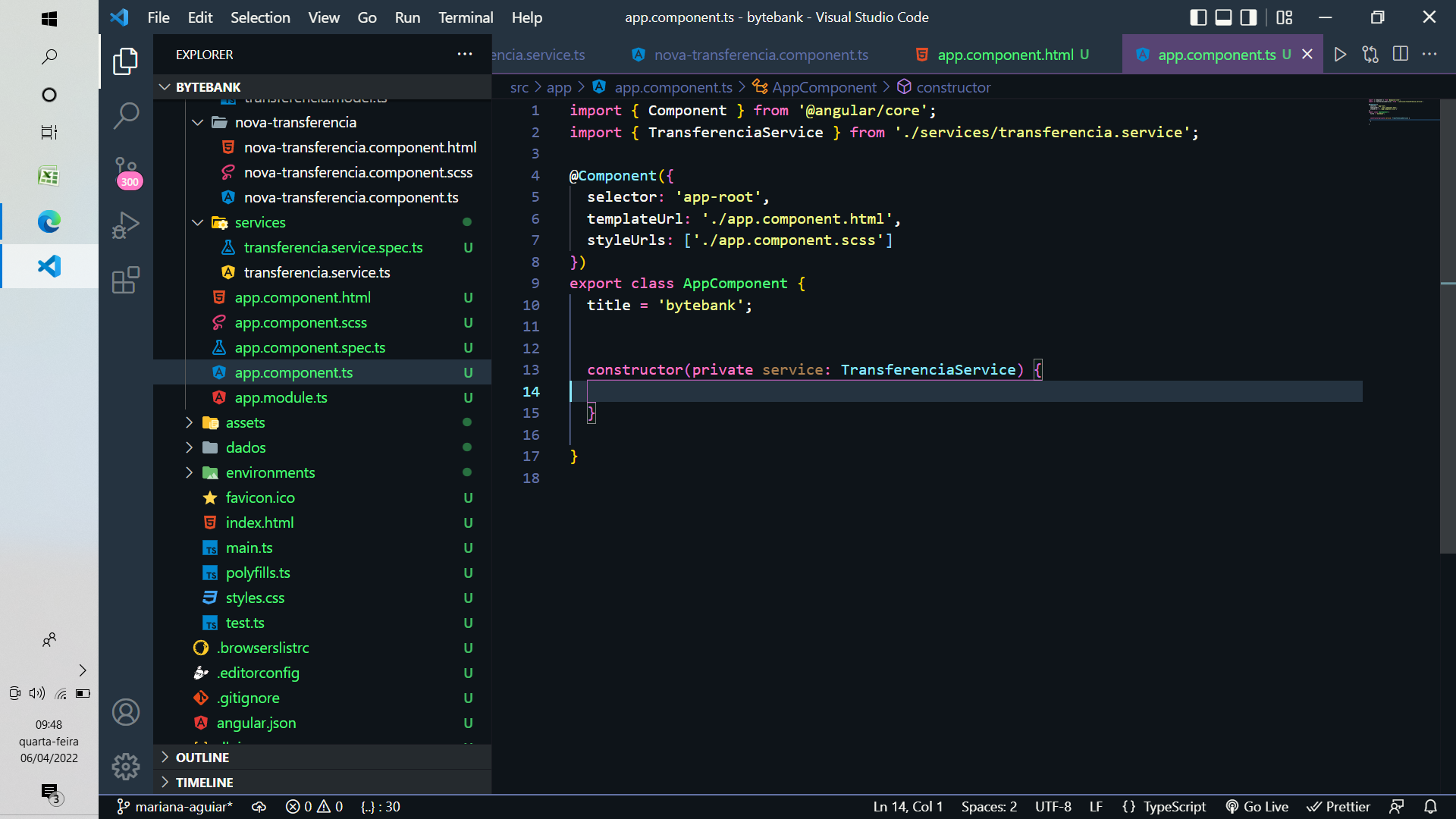
Task: Open Windows notification center icon
Action: 50,793
